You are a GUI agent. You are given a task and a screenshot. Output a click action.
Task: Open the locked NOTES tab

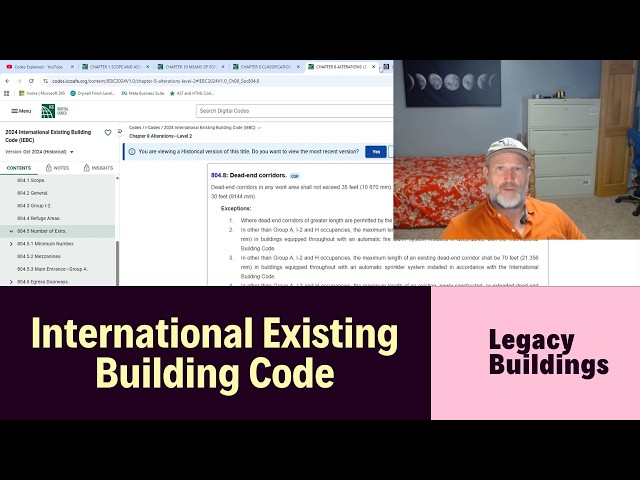point(58,168)
